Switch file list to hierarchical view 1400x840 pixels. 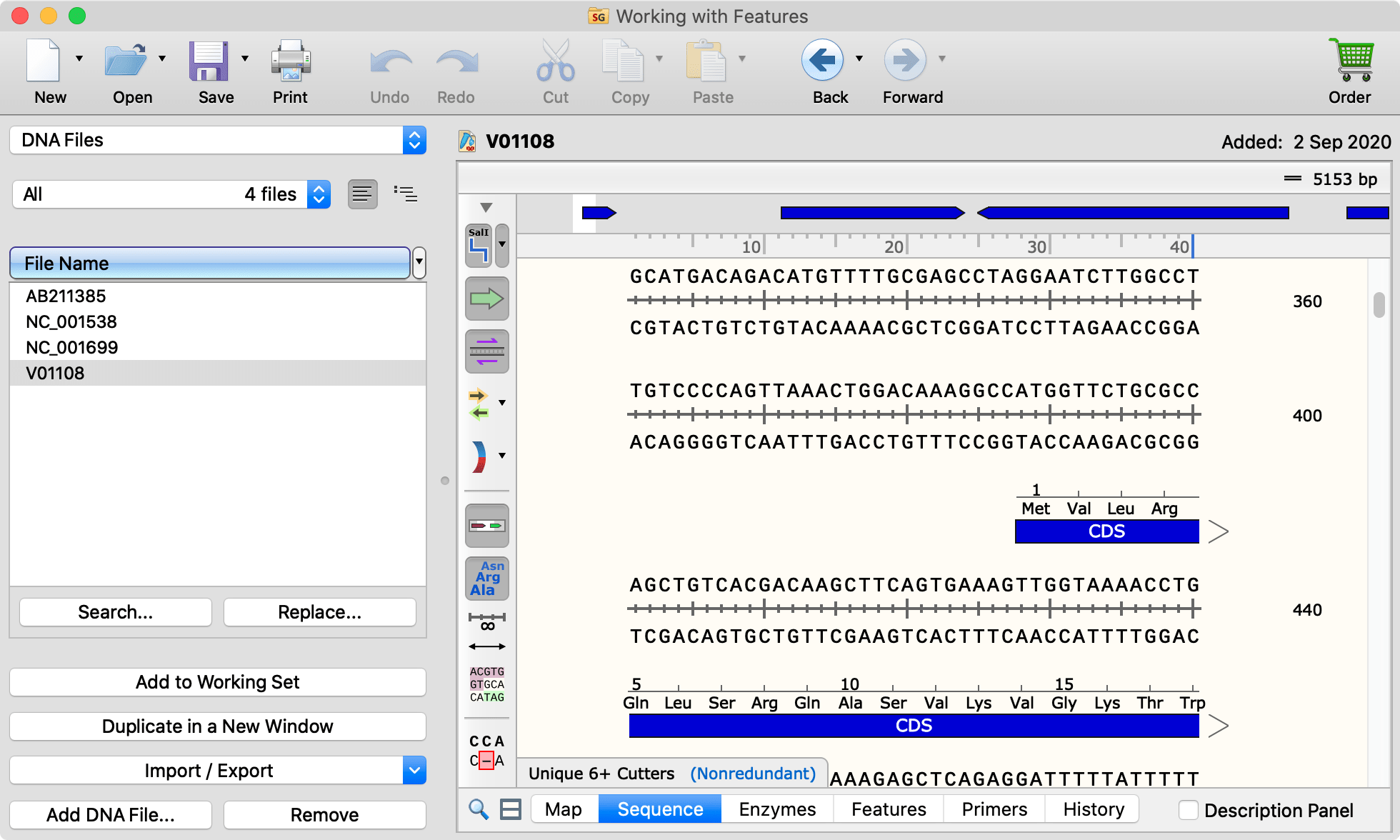point(406,194)
